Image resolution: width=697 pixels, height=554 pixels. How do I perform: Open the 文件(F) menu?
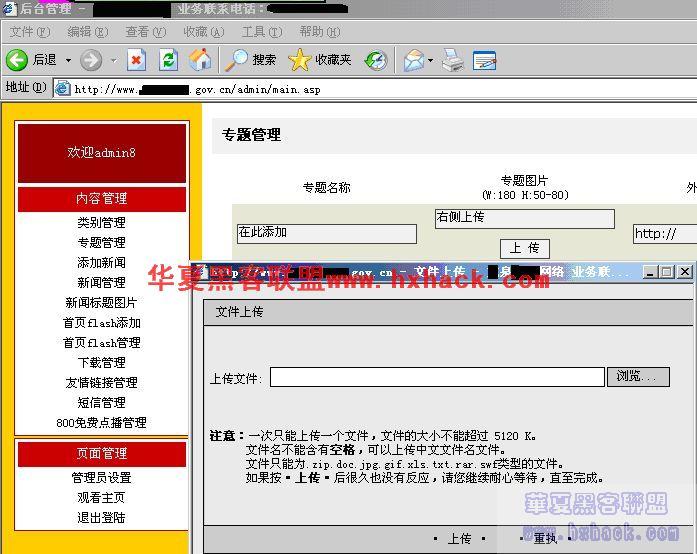pyautogui.click(x=29, y=32)
